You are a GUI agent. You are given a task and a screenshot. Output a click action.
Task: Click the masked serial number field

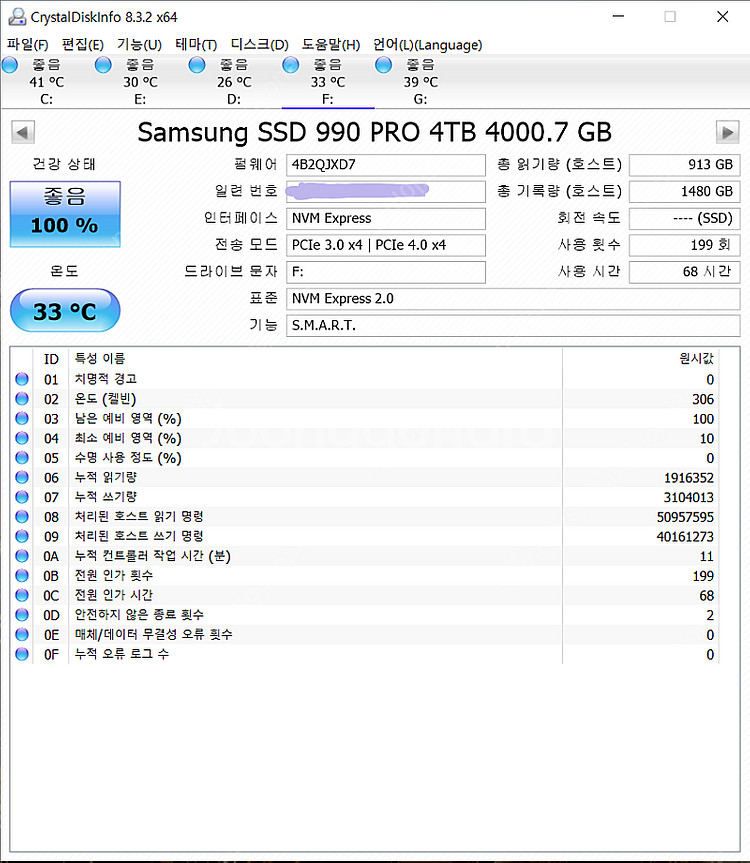[386, 192]
